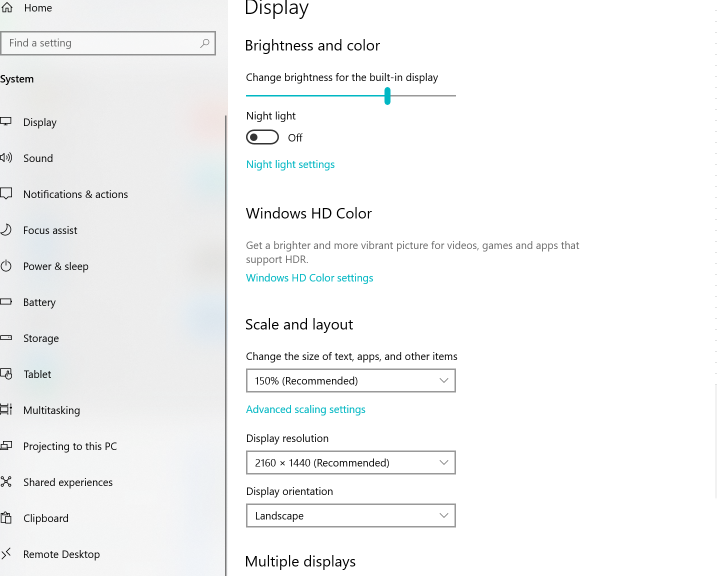Screen dimensions: 717x576
Task: Click the Battery icon in sidebar
Action: pos(6,302)
